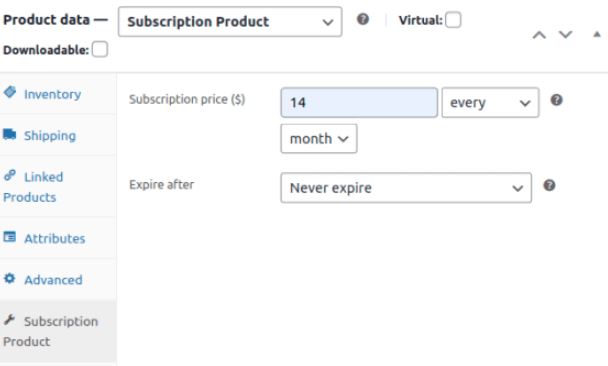This screenshot has width=608, height=366.
Task: Click the Advanced gear icon
Action: [10, 278]
